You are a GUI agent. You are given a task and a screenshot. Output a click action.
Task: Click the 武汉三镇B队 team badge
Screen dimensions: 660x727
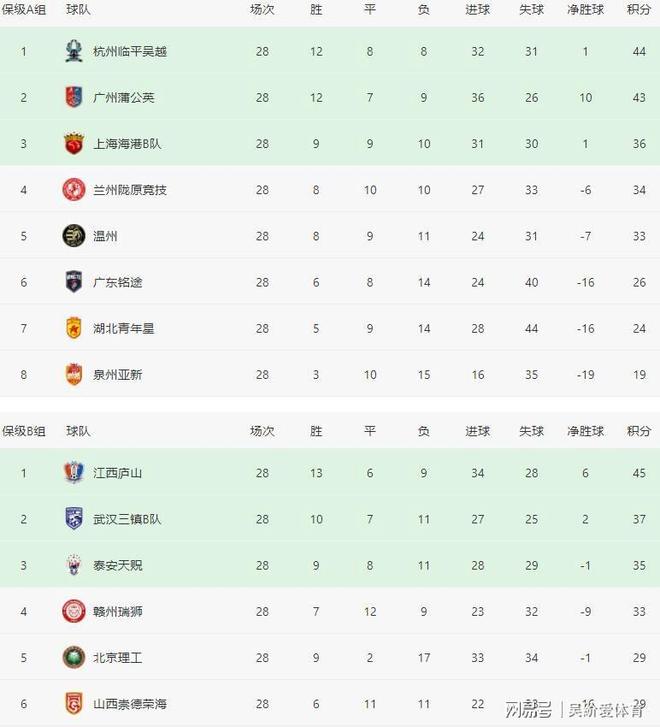pos(74,519)
